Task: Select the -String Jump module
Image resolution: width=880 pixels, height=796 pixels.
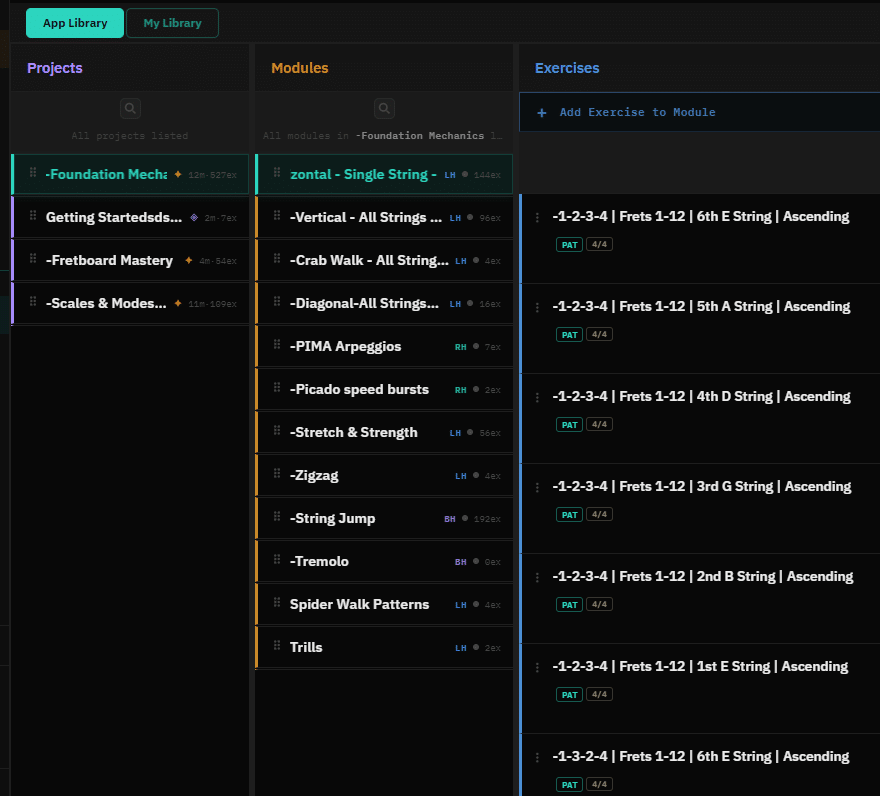Action: point(384,518)
